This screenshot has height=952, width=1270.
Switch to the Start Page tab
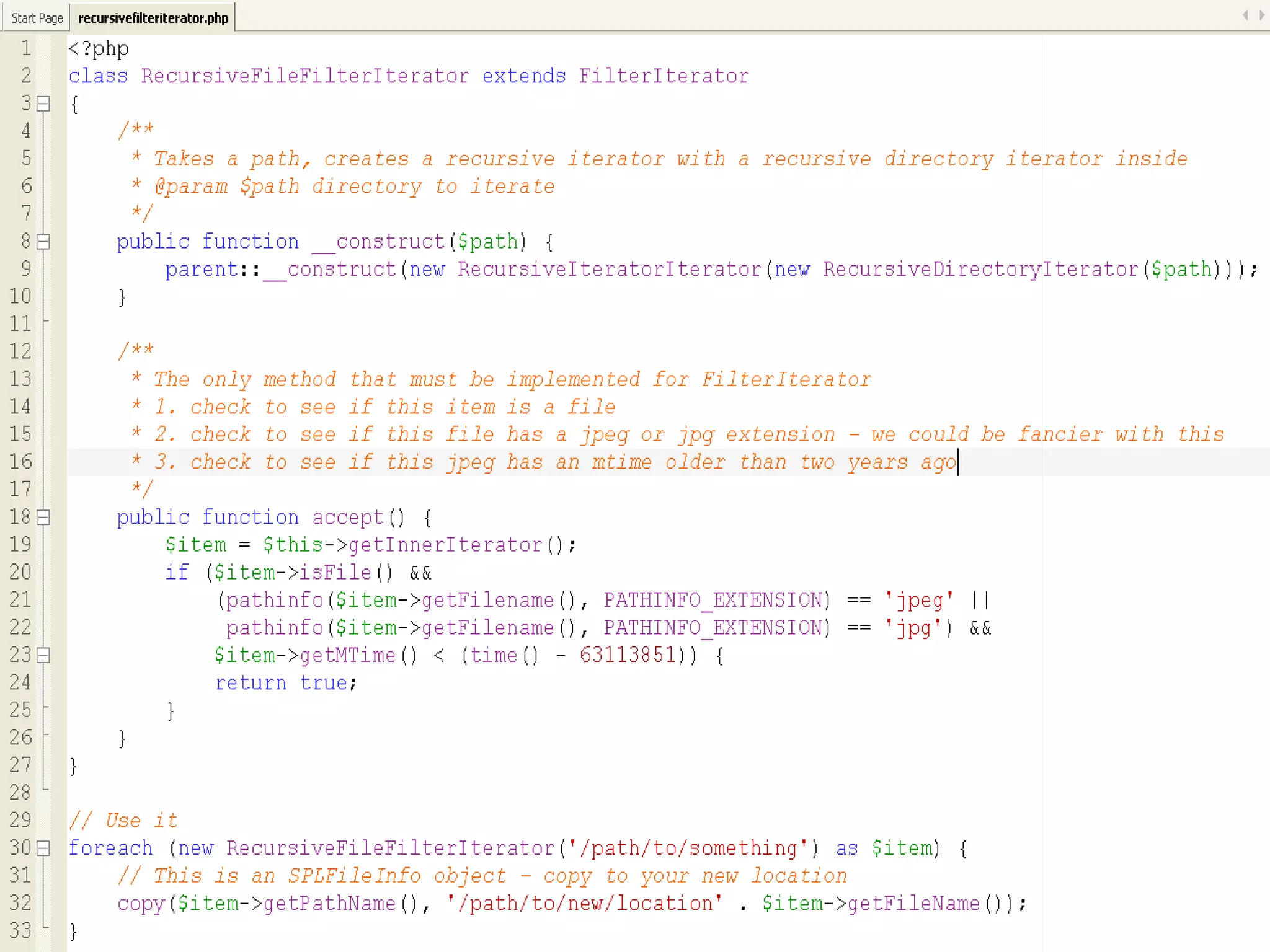point(37,18)
